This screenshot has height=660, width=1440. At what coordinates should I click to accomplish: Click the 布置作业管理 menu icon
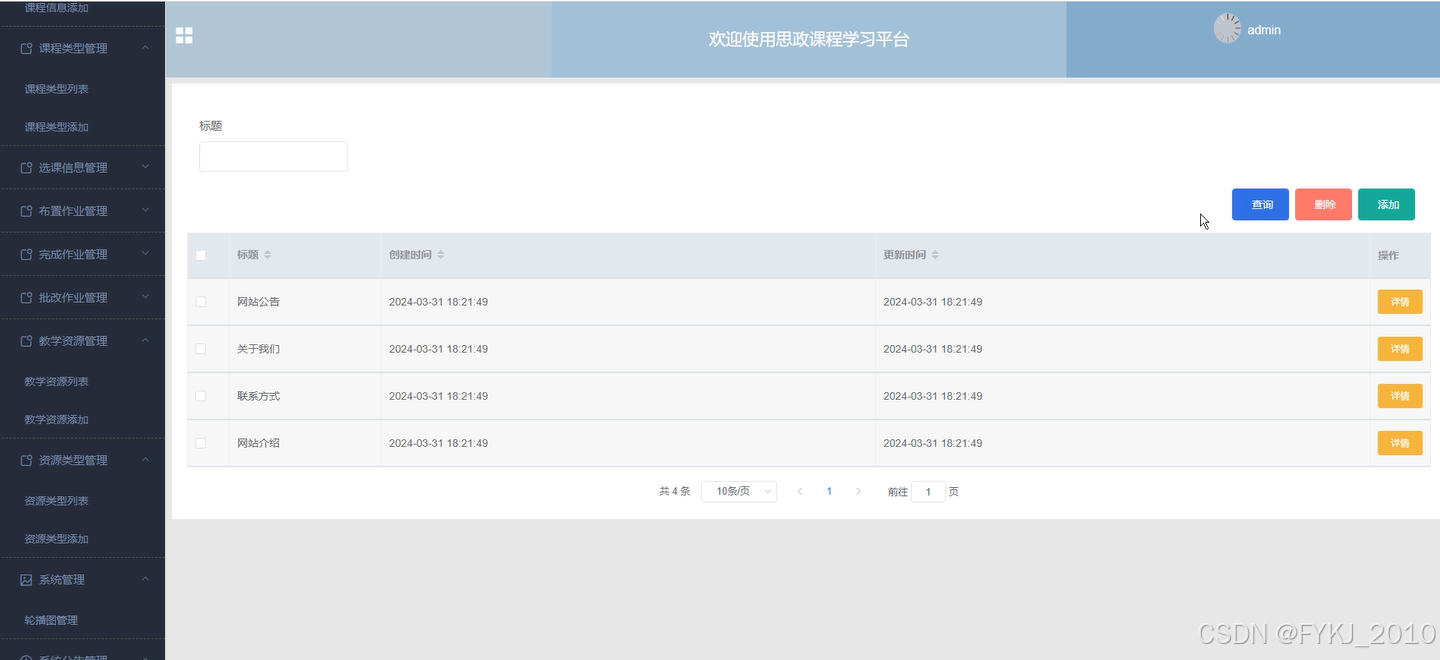click(27, 211)
